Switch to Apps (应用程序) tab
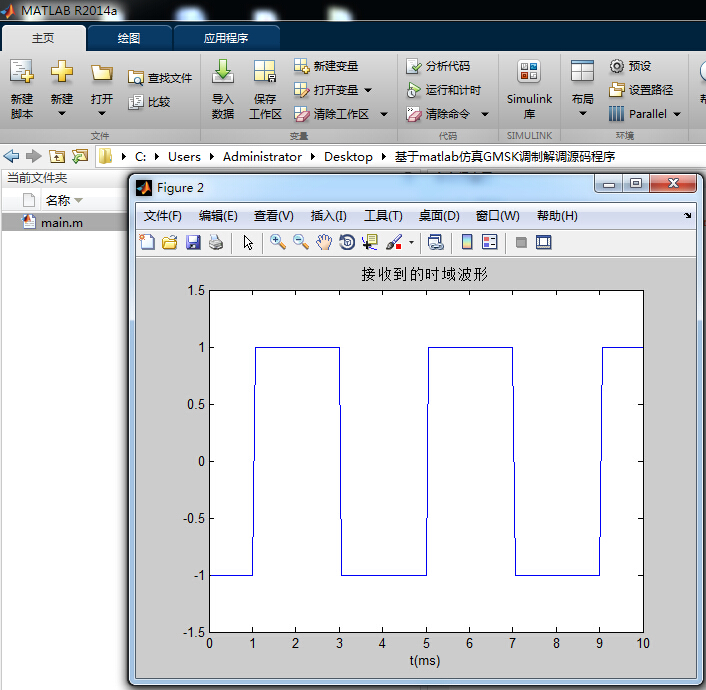Viewport: 706px width, 690px height. 226,38
